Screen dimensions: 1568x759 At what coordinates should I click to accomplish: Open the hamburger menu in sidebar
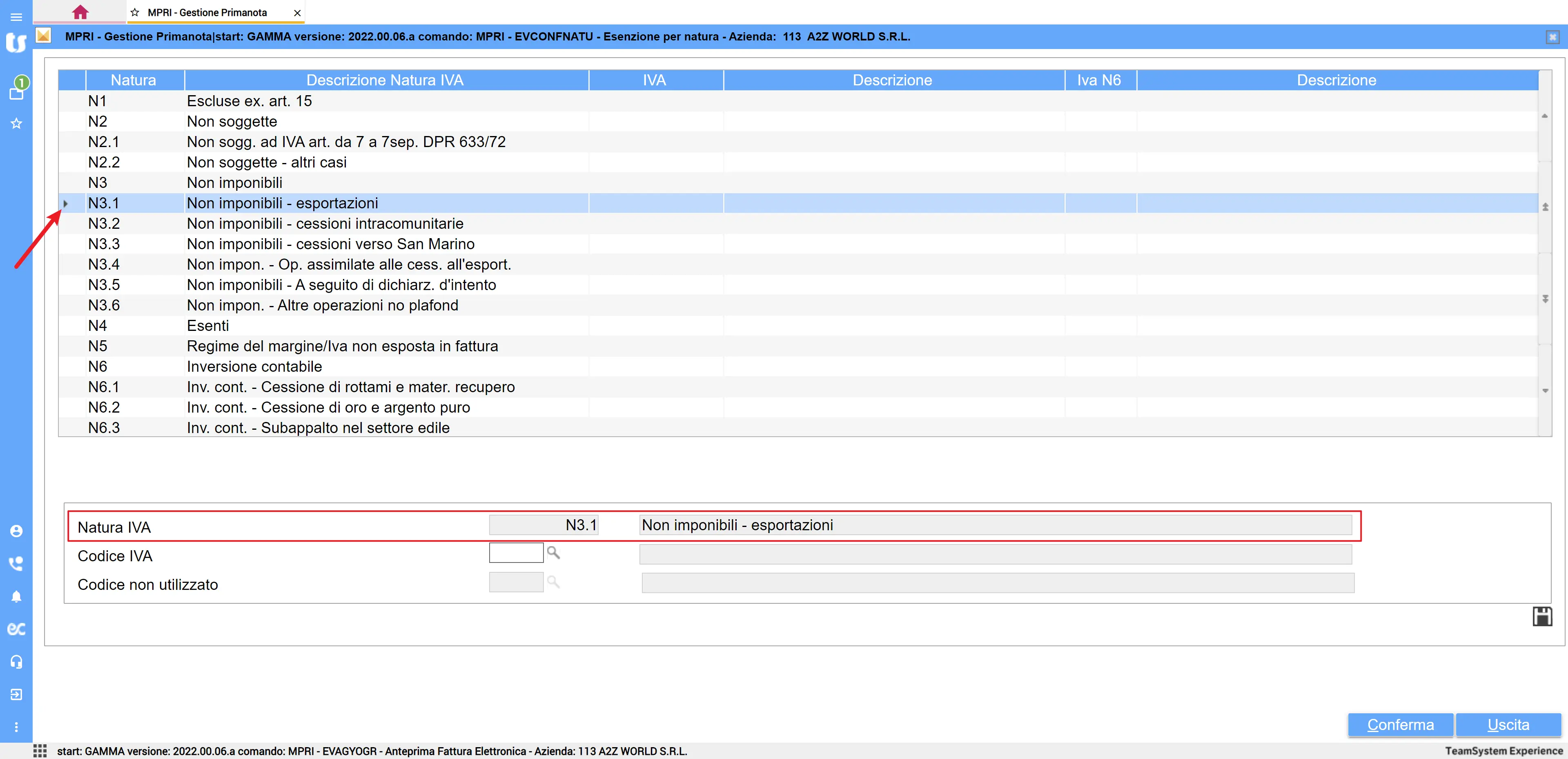[x=16, y=17]
